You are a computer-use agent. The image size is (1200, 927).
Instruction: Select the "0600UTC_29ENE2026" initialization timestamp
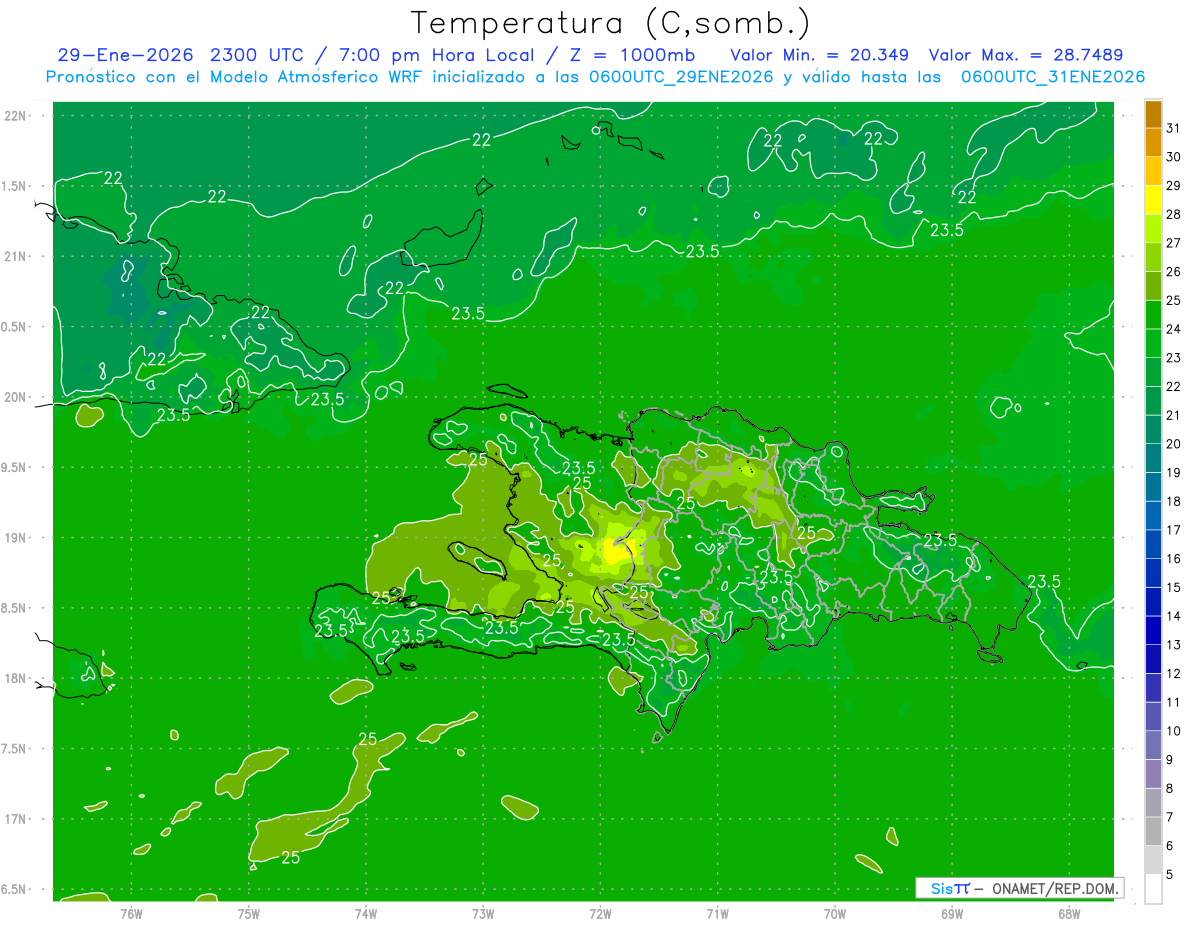[x=682, y=77]
